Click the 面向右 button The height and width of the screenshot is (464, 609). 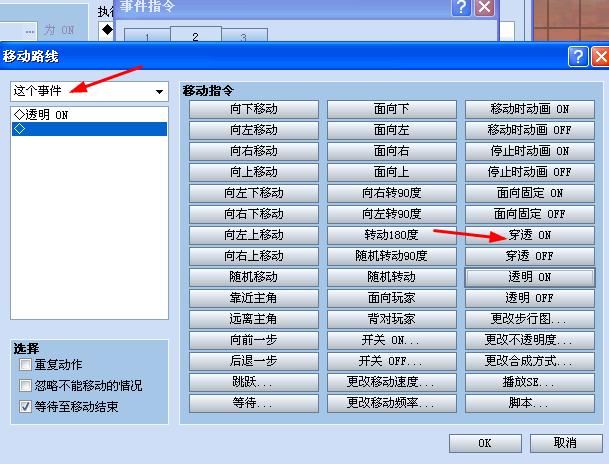pos(392,151)
